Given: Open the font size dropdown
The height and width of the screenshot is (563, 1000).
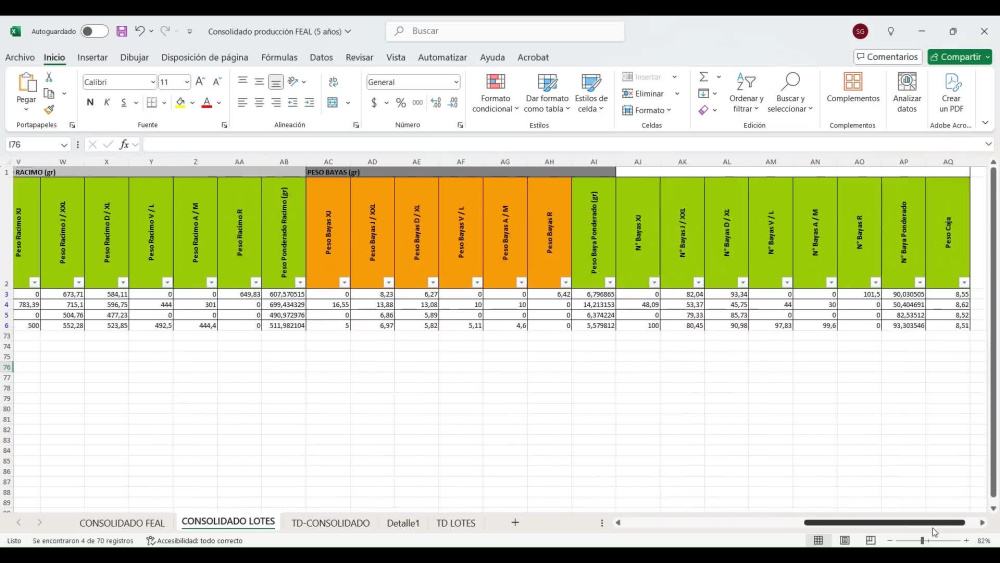Looking at the screenshot, I should tap(186, 82).
